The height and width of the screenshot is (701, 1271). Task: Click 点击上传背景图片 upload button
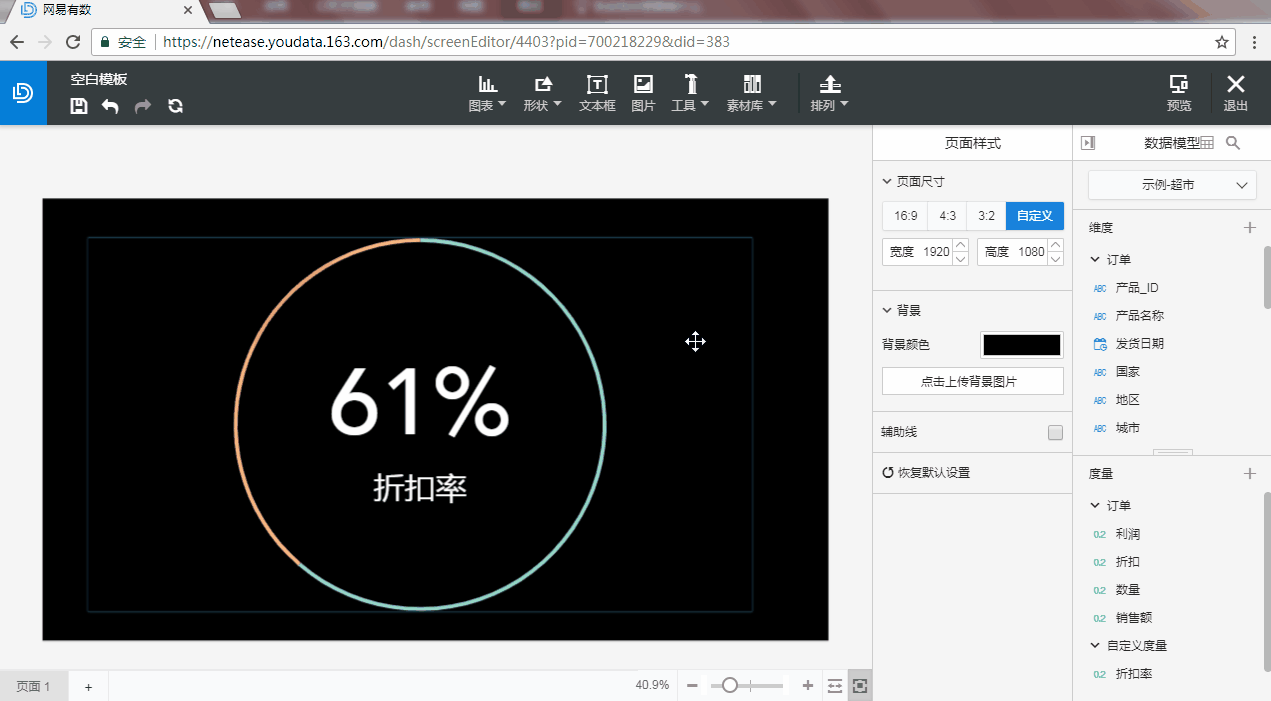(973, 381)
